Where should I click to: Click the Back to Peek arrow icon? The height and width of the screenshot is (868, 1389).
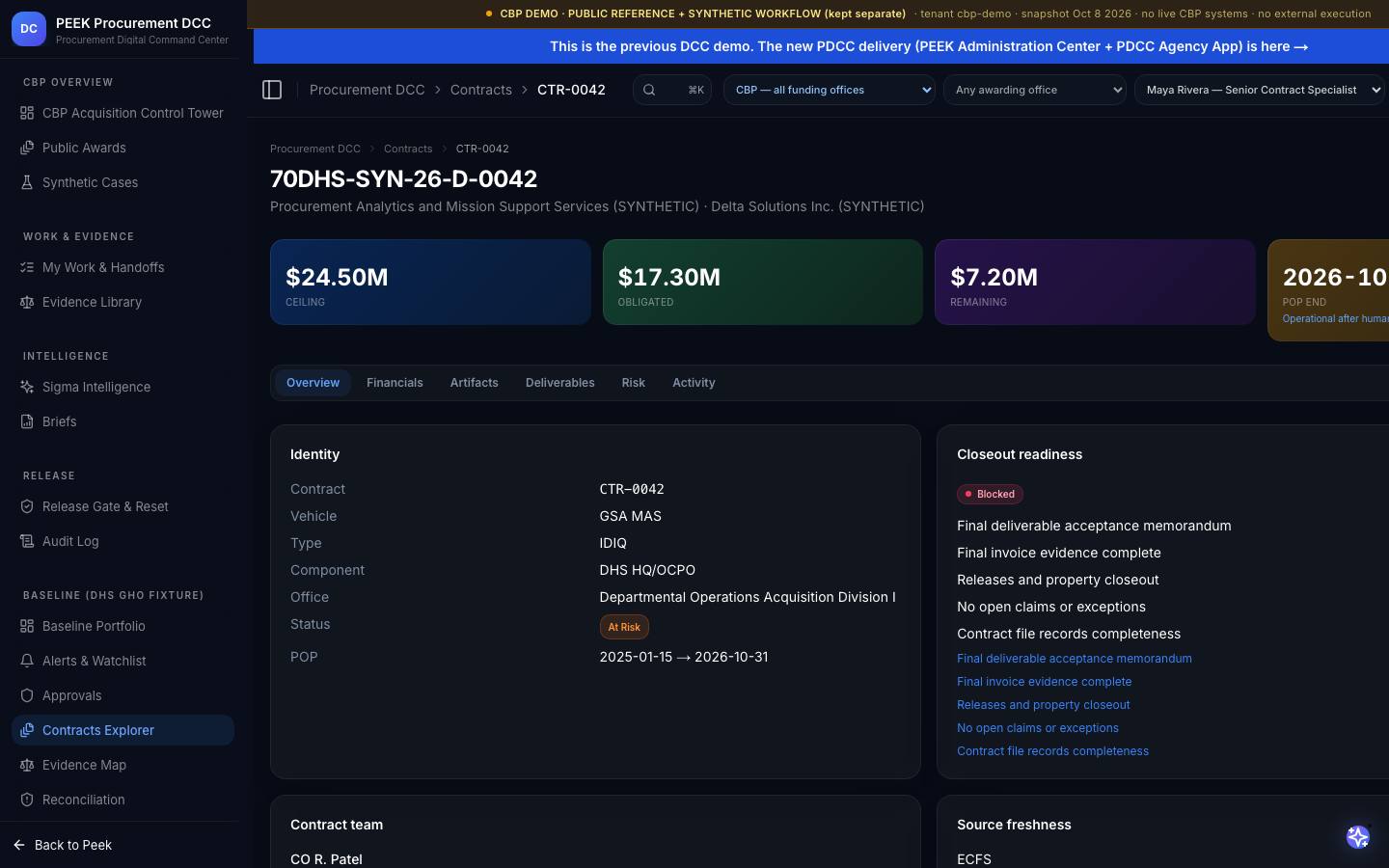pos(19,845)
